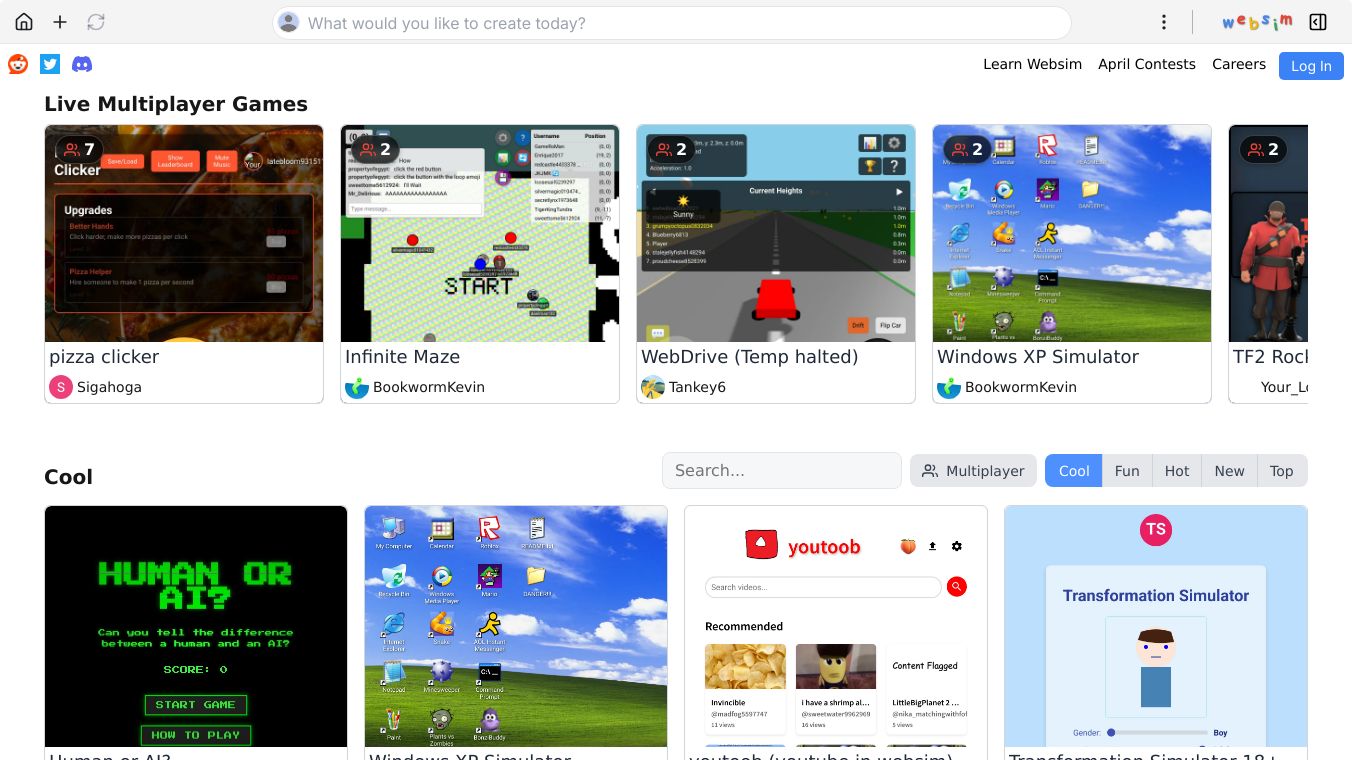Image resolution: width=1352 pixels, height=760 pixels.
Task: Open the Careers link
Action: [x=1239, y=64]
